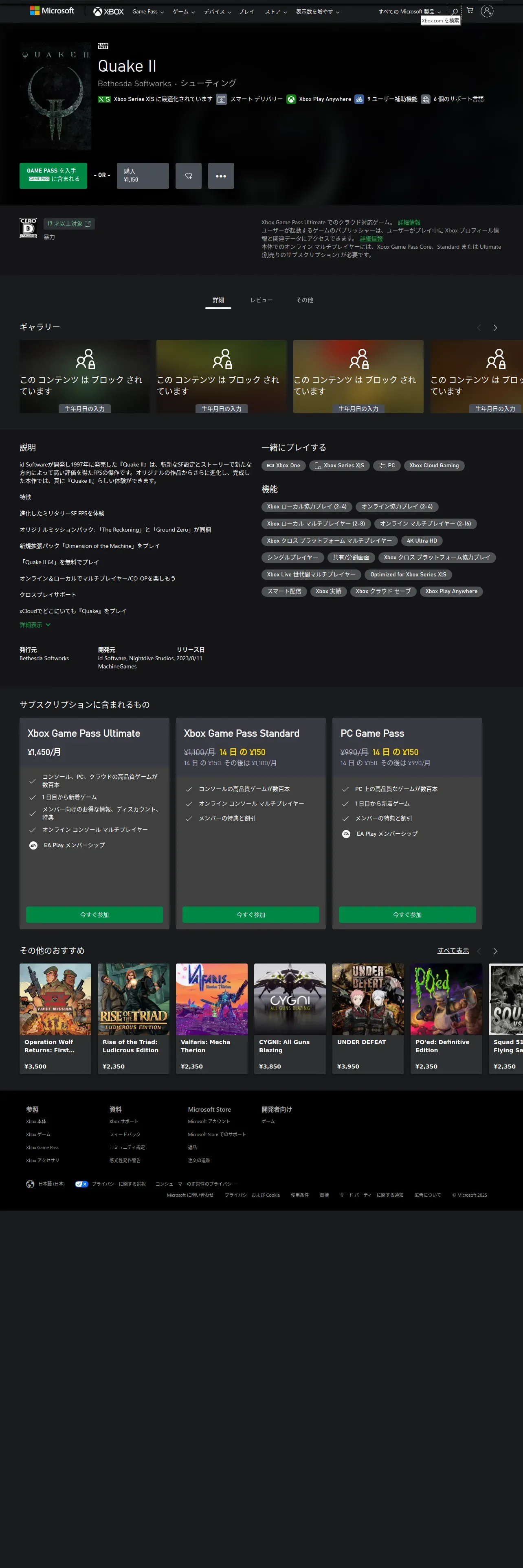
Task: Click the GAME PASS を入手 button
Action: click(x=54, y=176)
